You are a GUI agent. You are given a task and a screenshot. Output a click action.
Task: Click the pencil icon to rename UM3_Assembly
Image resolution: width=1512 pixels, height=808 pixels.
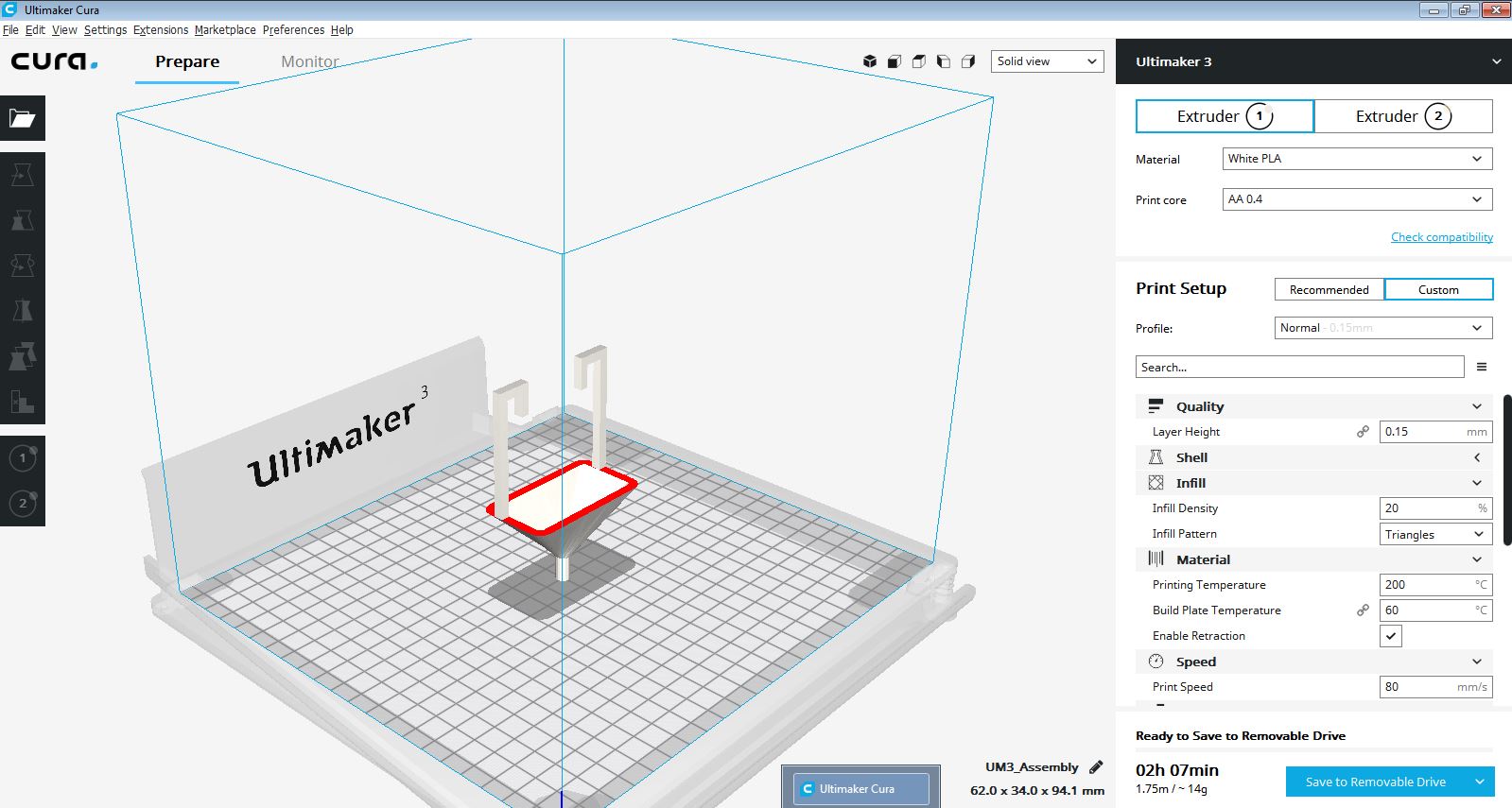1096,766
